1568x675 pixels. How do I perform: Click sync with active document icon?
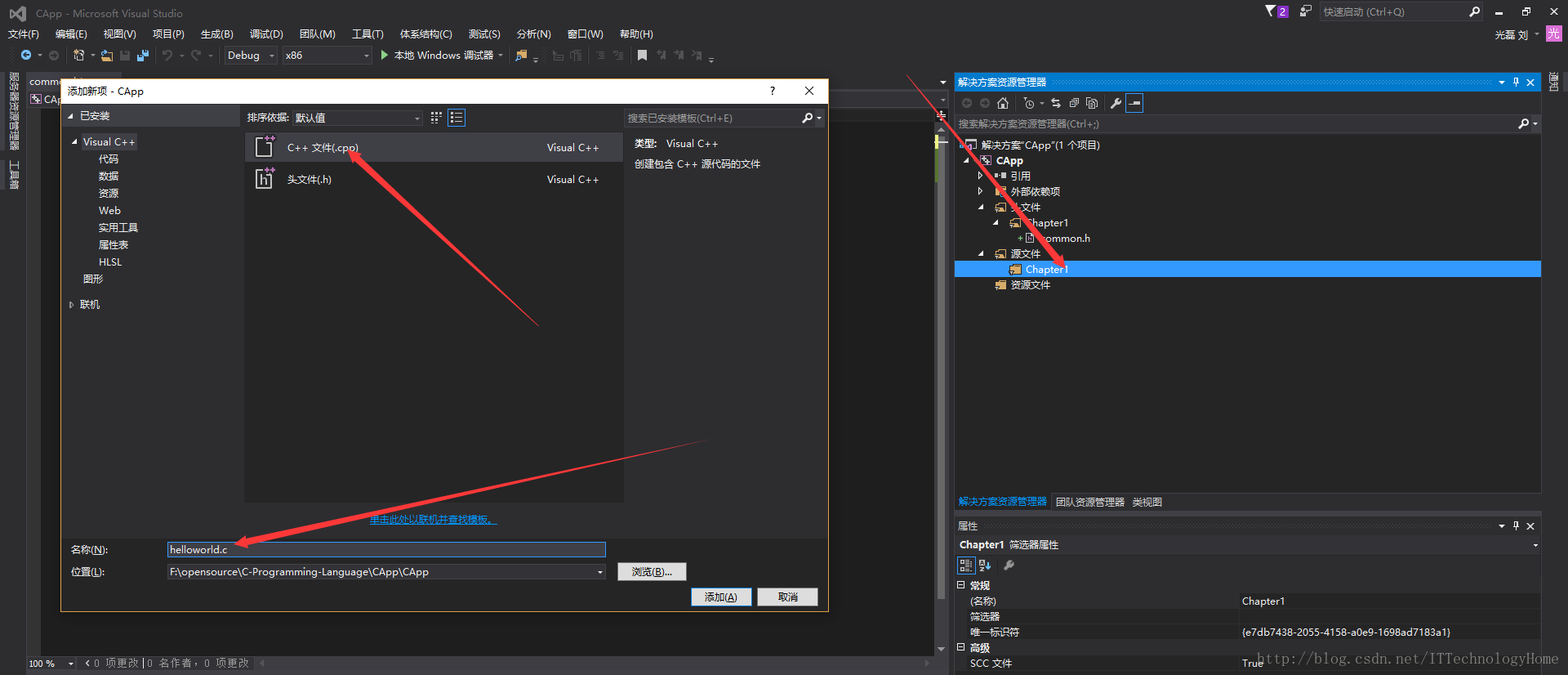pyautogui.click(x=1055, y=103)
